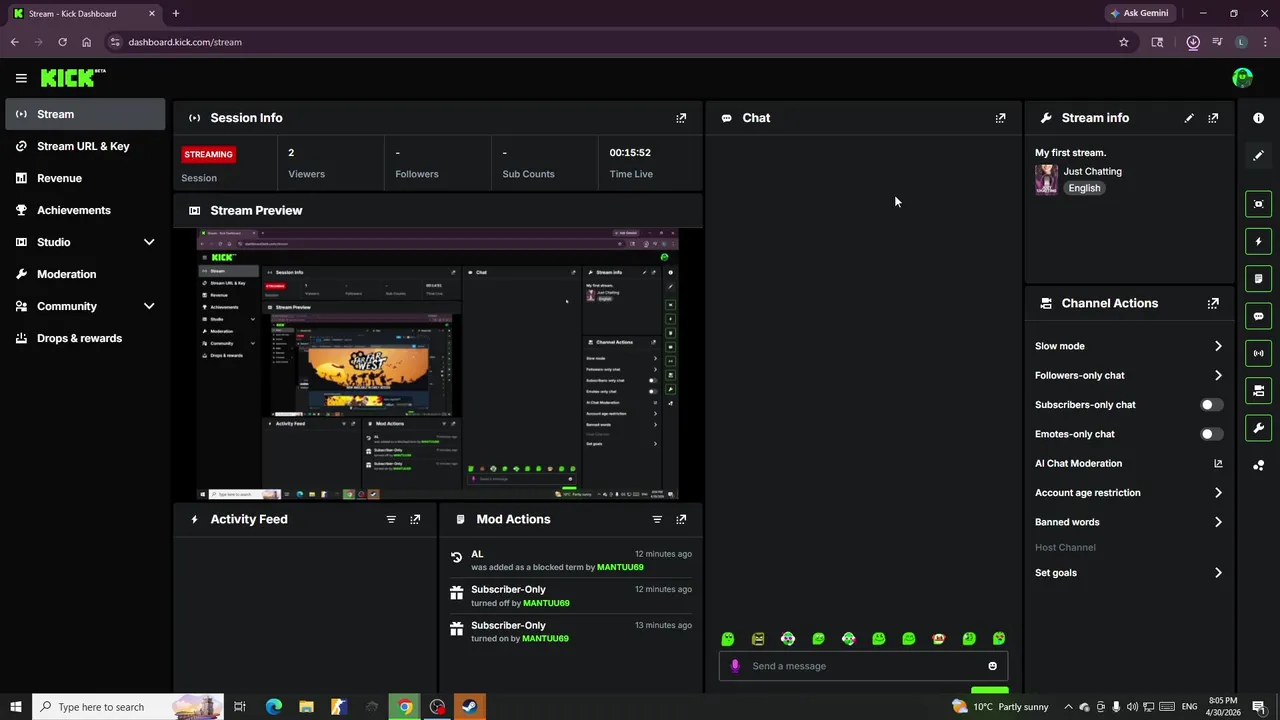The image size is (1280, 720).
Task: Open the hamburger menu beside Kick logo
Action: [x=21, y=78]
